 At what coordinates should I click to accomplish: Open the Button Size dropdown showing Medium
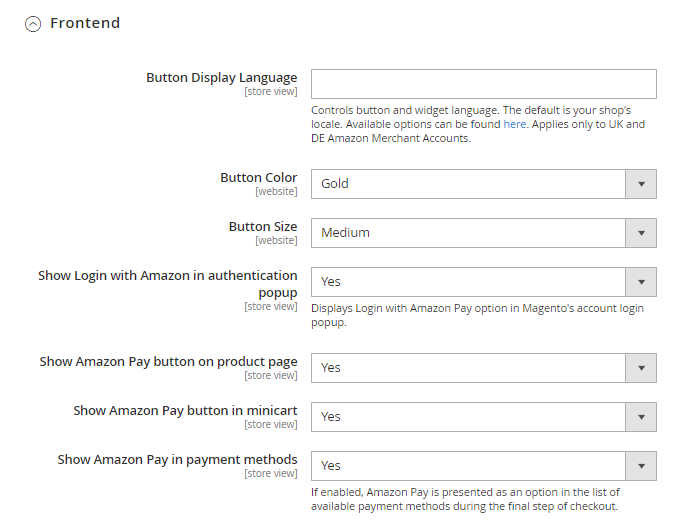(468, 233)
